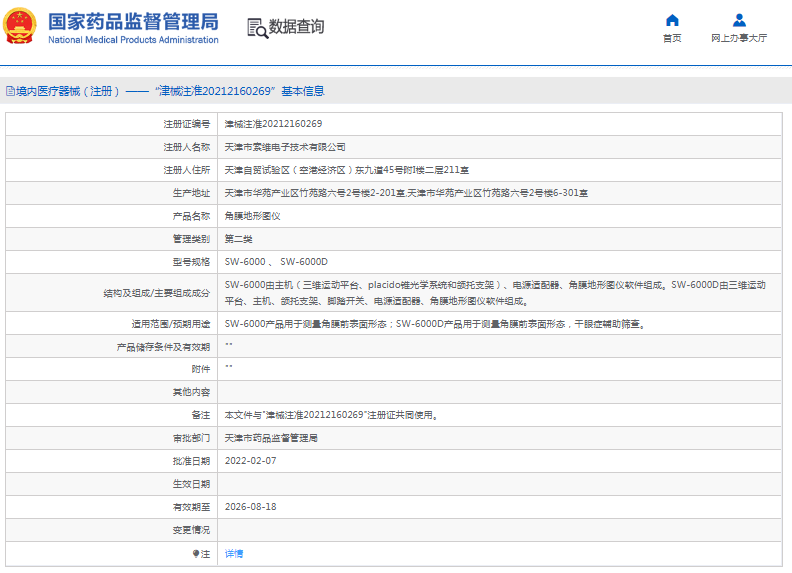This screenshot has height=573, width=792.
Task: Open 网上办事大厅 via the person icon
Action: (739, 20)
